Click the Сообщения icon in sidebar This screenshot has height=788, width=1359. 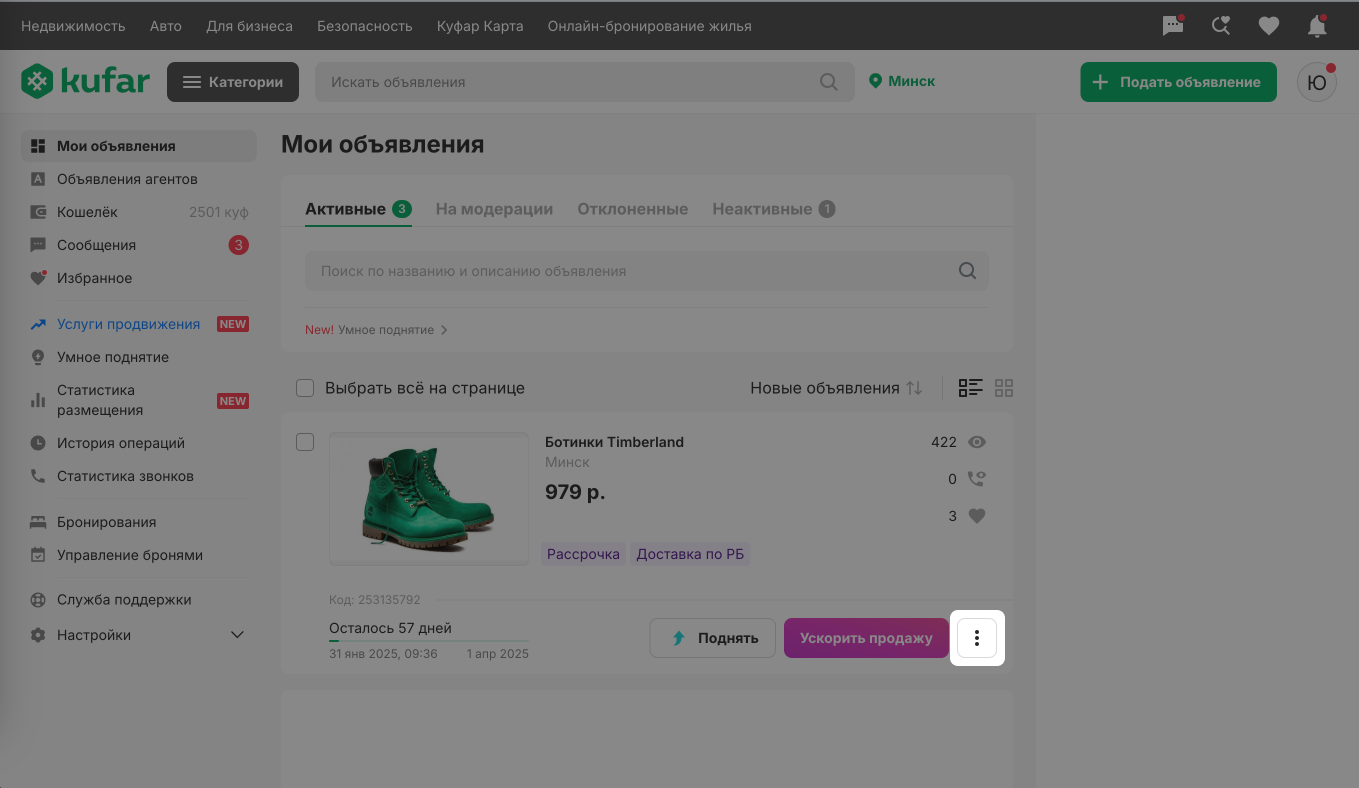(38, 245)
